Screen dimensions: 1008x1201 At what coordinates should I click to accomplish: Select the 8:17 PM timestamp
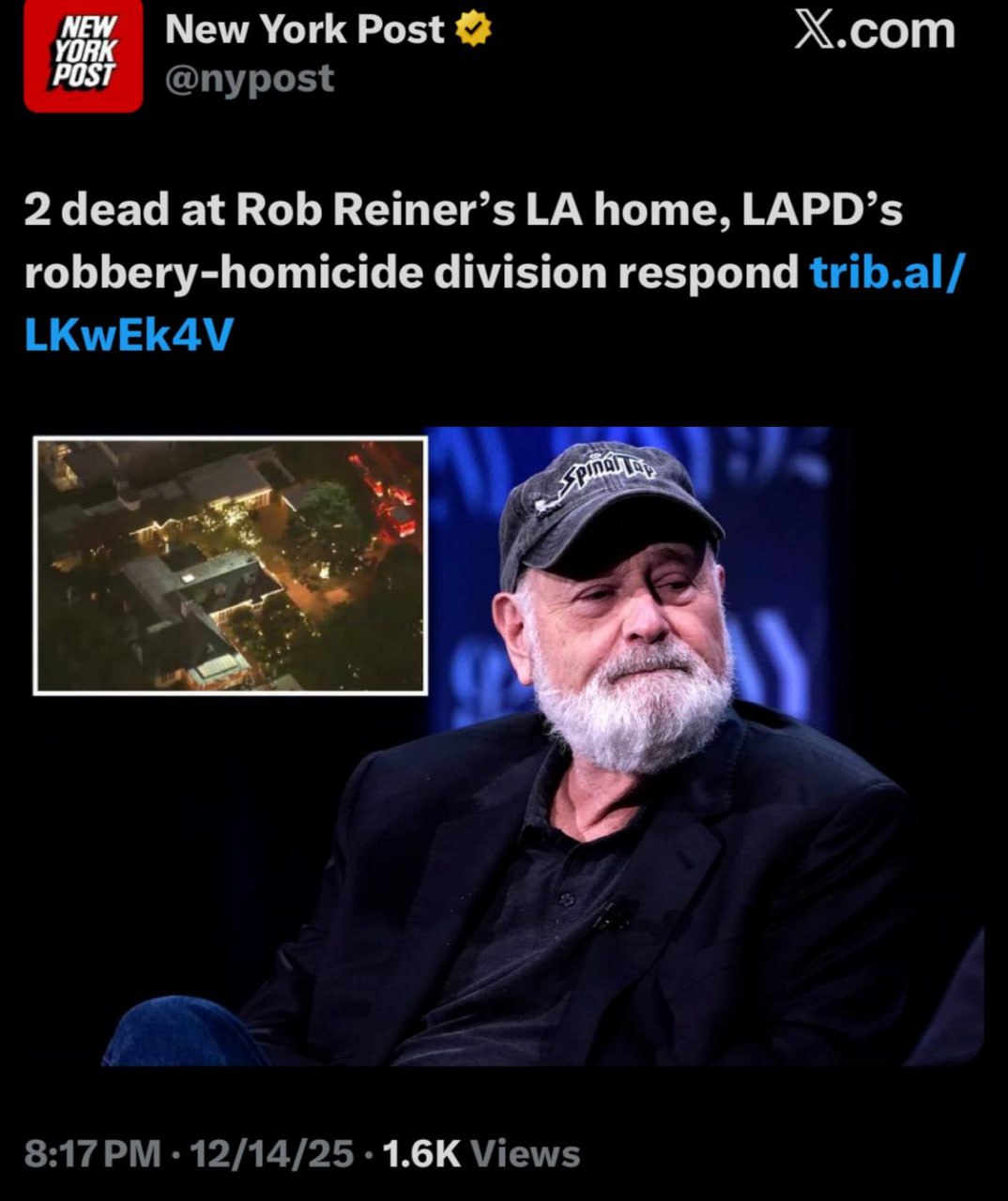click(92, 1153)
